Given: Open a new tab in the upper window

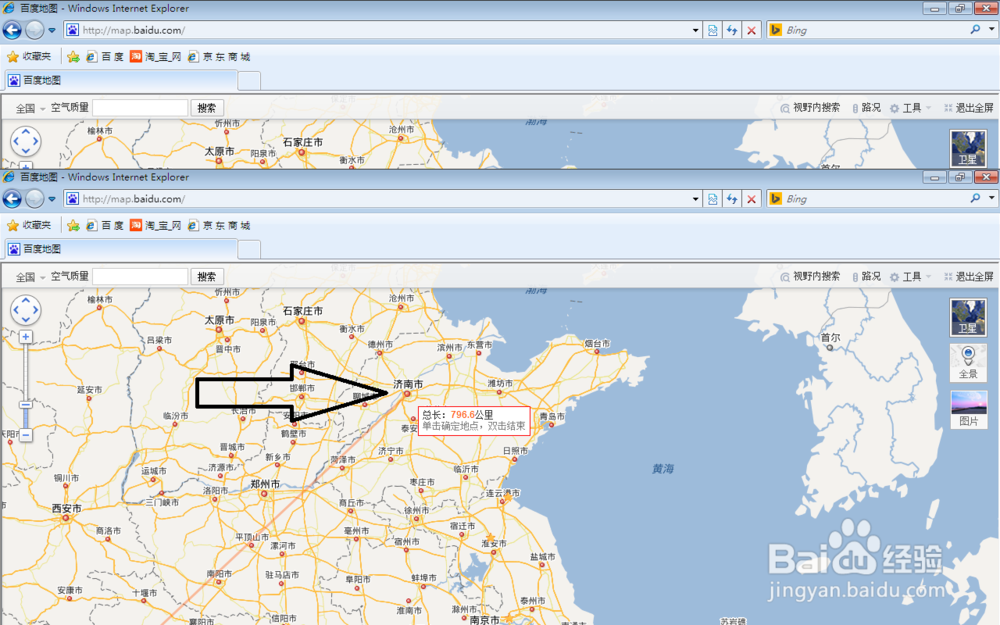Looking at the screenshot, I should [249, 80].
